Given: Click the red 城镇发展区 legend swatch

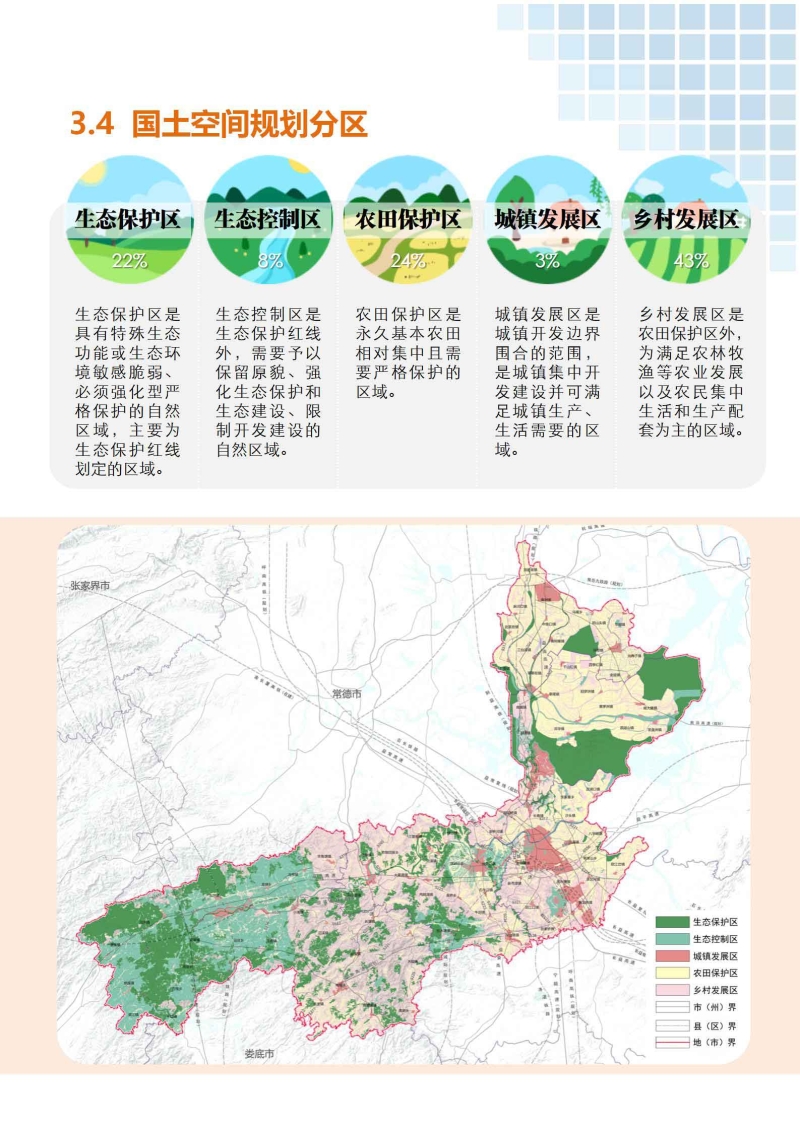Looking at the screenshot, I should [671, 955].
